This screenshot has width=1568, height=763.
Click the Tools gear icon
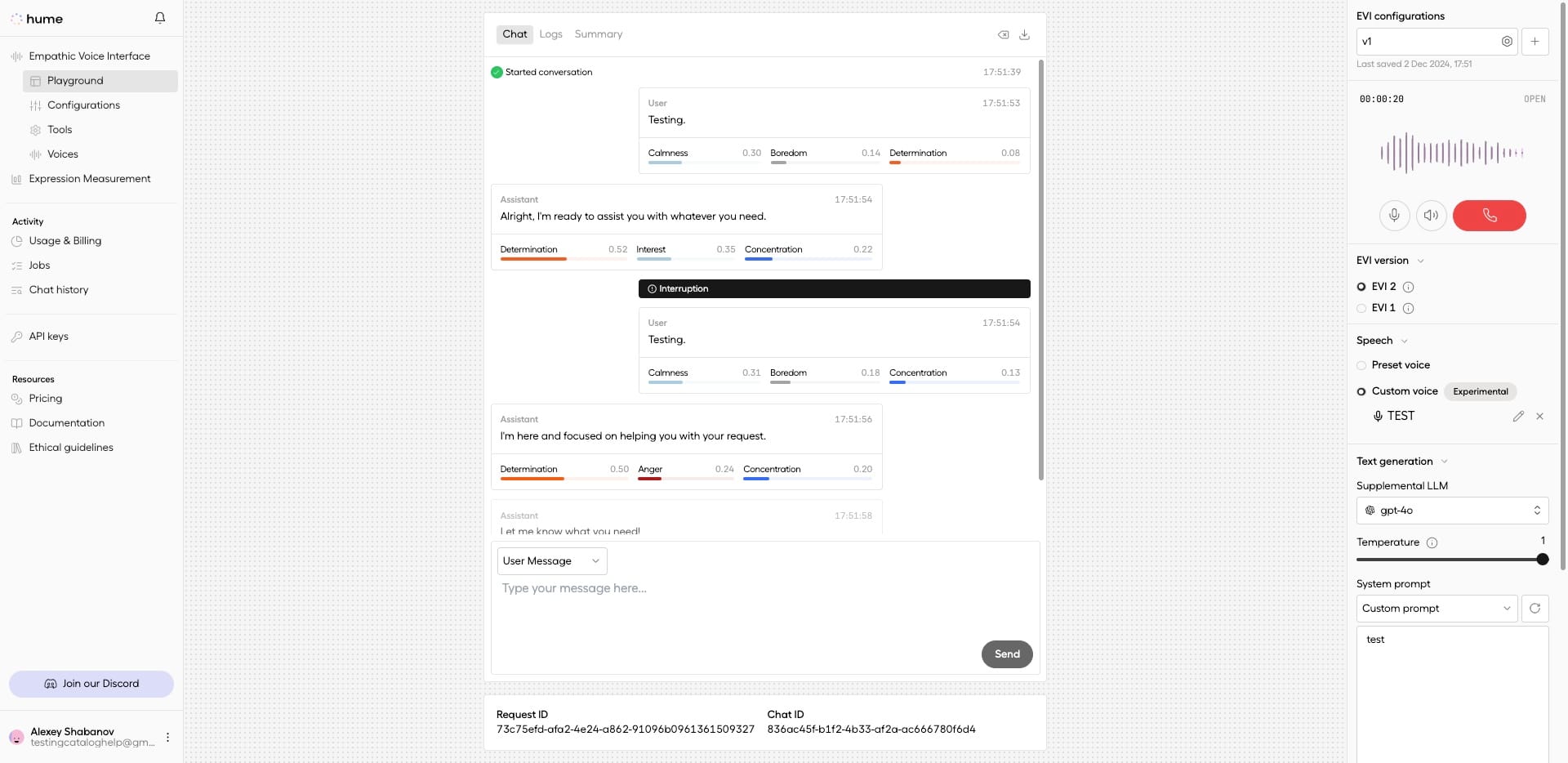tap(35, 130)
